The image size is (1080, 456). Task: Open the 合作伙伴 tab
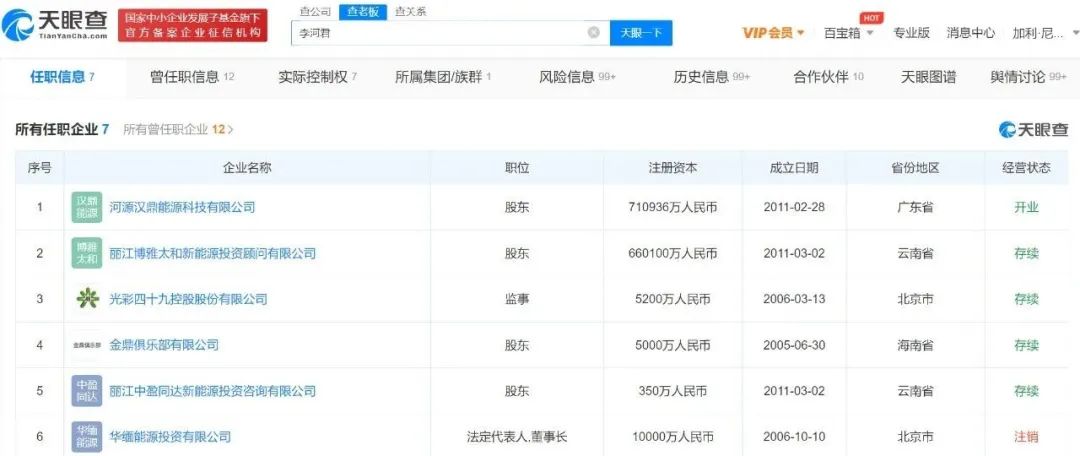click(x=828, y=77)
